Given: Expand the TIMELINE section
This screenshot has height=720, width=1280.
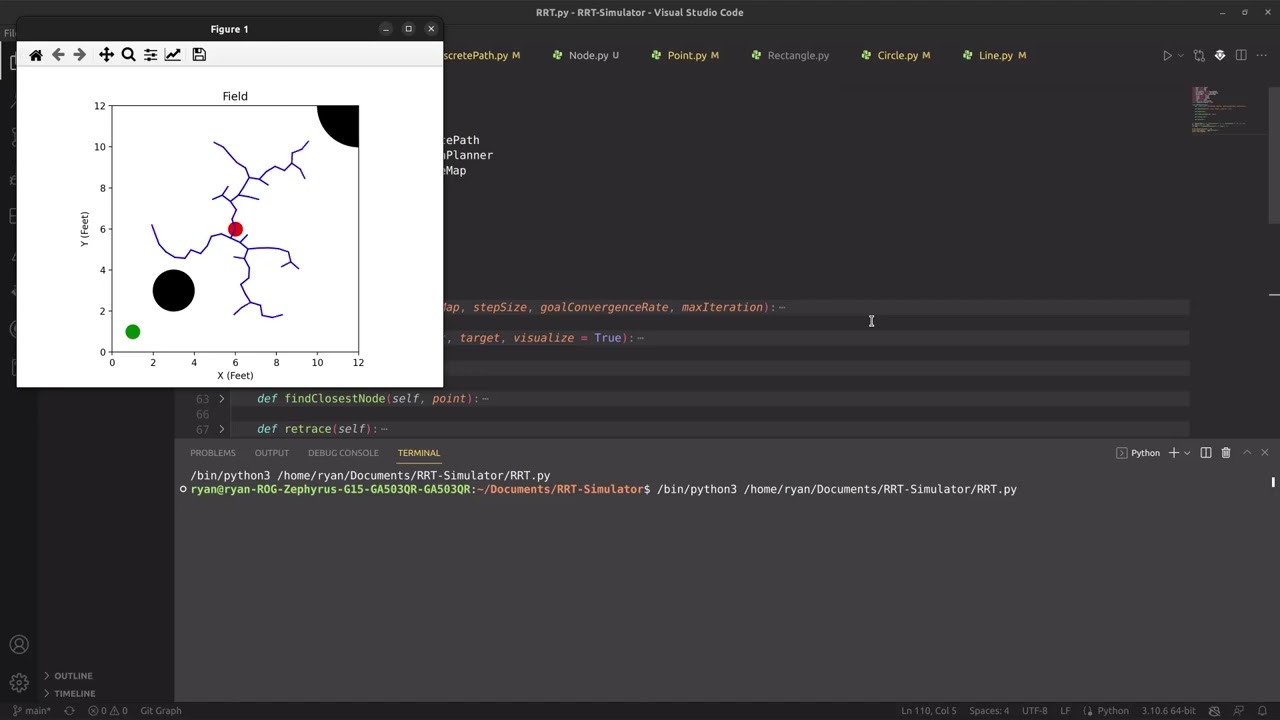Looking at the screenshot, I should coord(74,693).
